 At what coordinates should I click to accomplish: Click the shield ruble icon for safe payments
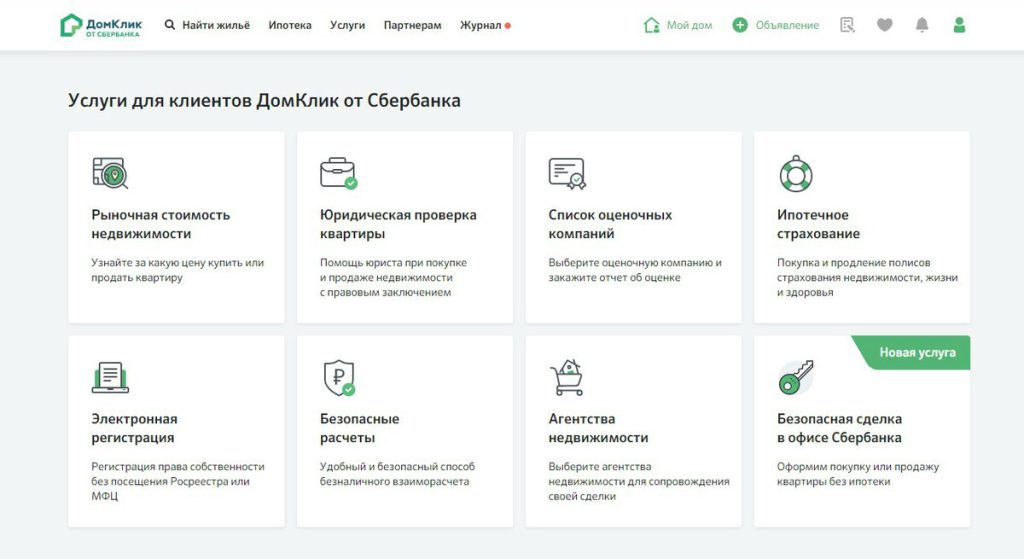[338, 378]
